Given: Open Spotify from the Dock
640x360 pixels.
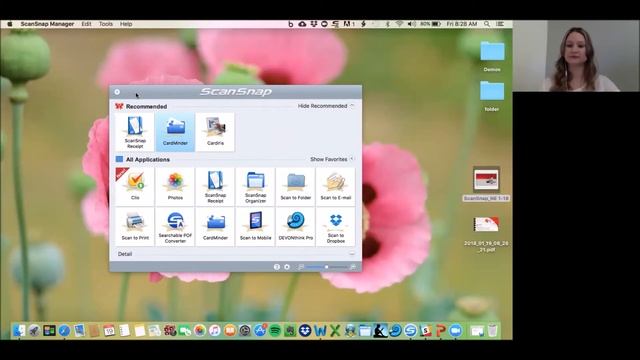Looking at the screenshot, I should click(275, 331).
